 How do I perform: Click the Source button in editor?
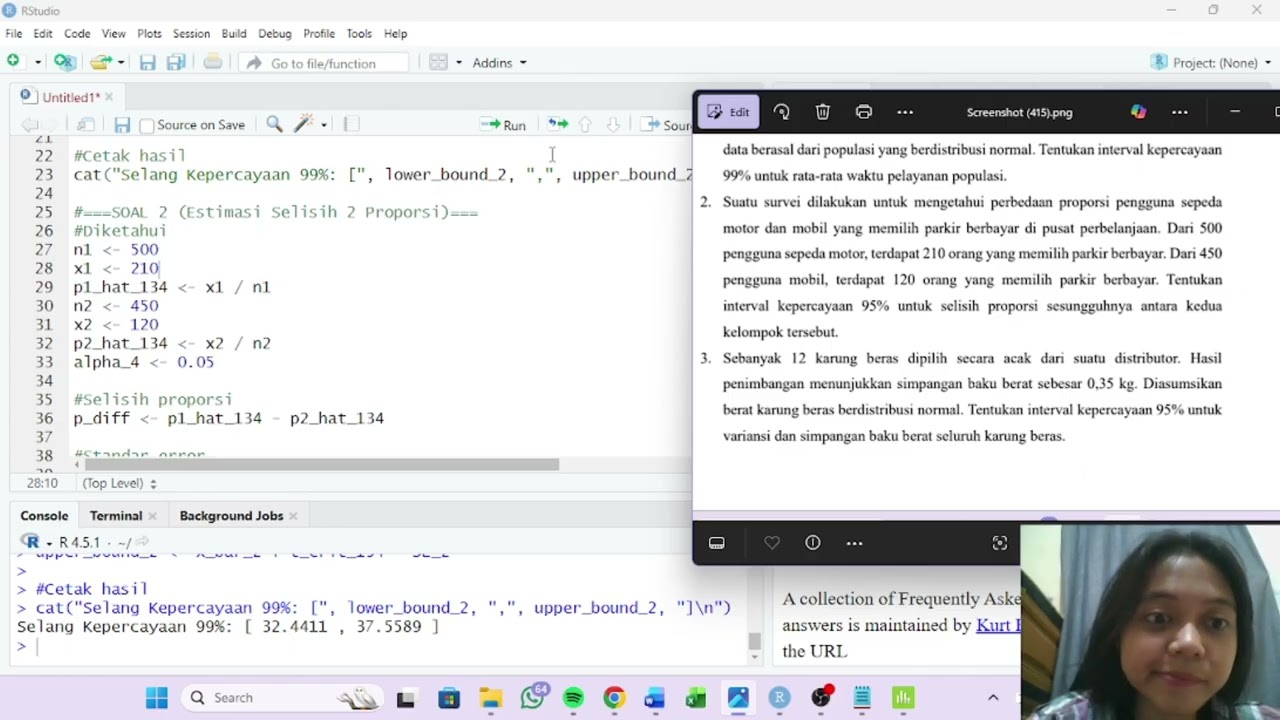666,125
